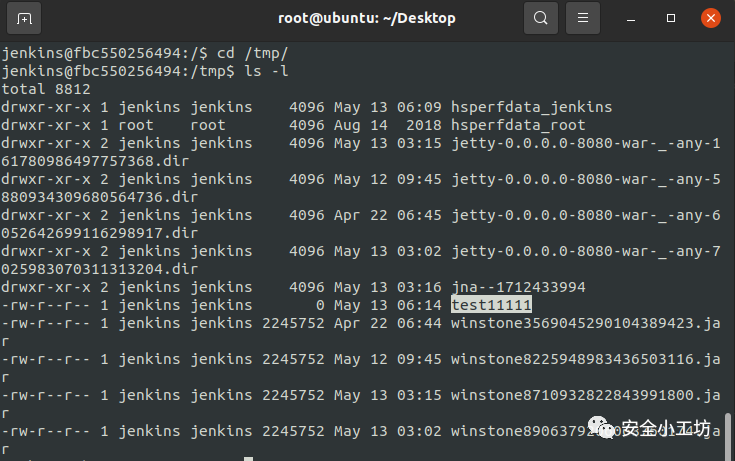Open the hamburger menu
Screen dimensions: 735x461
pos(583,18)
